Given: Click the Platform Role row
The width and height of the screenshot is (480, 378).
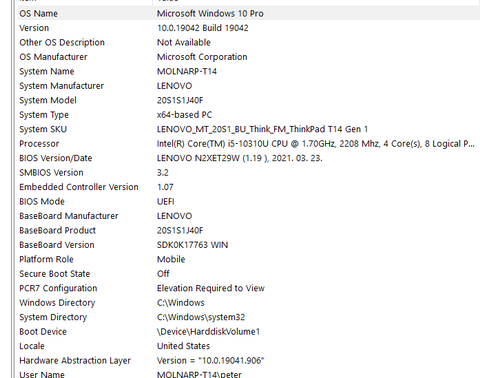Looking at the screenshot, I should click(249, 259).
